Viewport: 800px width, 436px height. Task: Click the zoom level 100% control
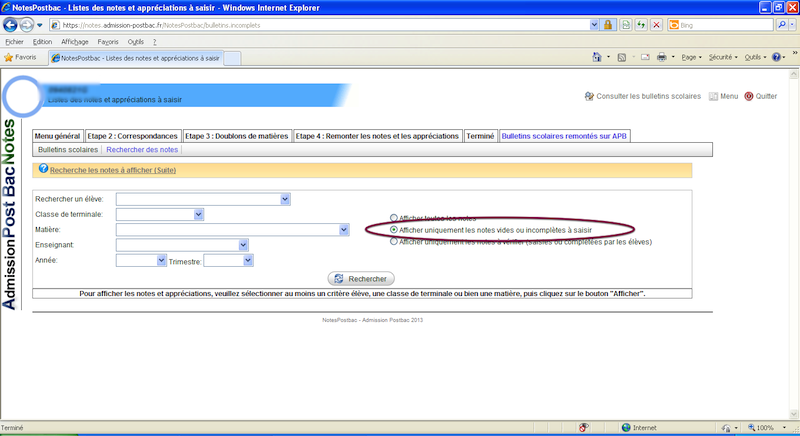pos(765,428)
